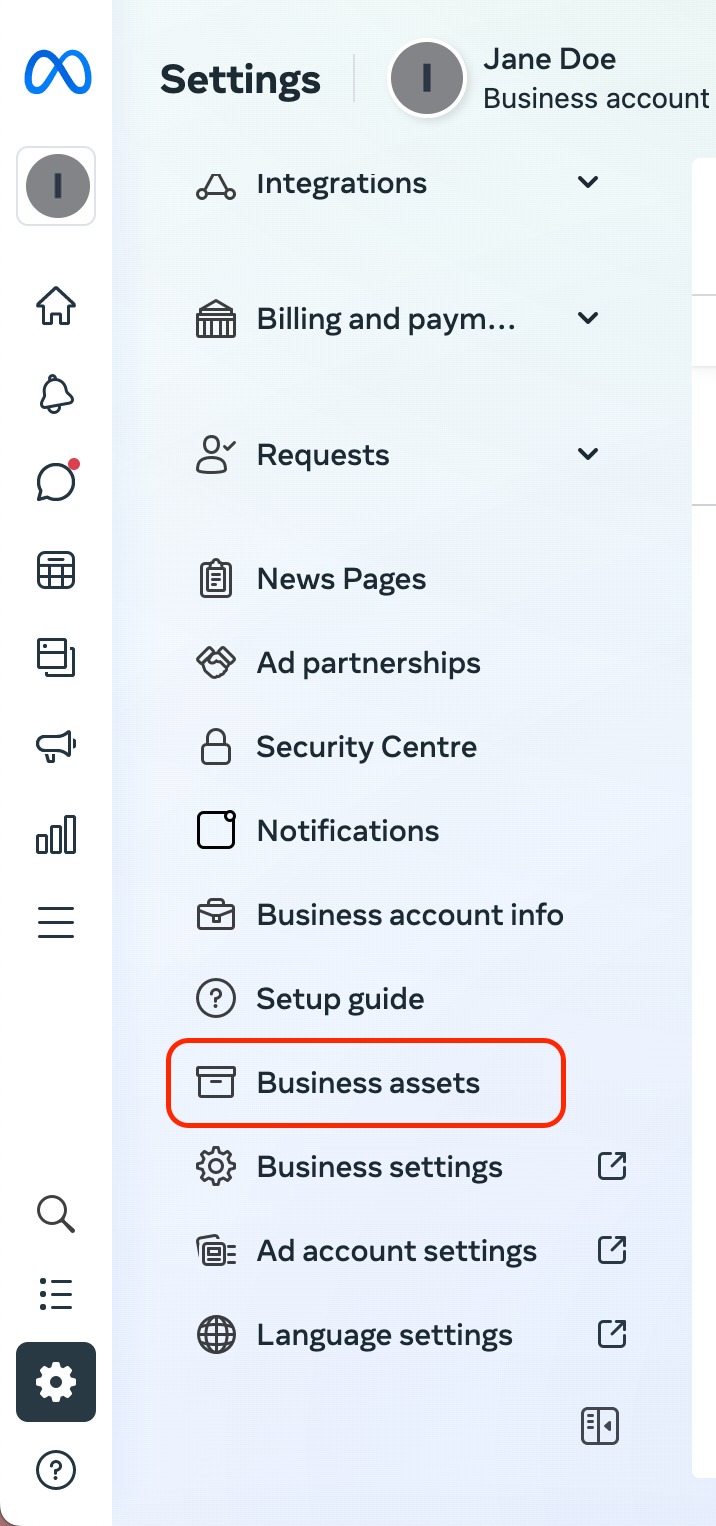This screenshot has height=1526, width=716.
Task: Select the Content icon in sidebar
Action: 55,658
